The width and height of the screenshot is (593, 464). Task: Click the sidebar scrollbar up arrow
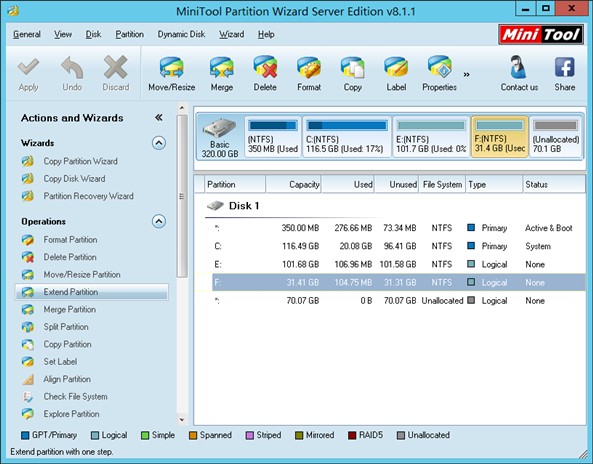click(182, 108)
